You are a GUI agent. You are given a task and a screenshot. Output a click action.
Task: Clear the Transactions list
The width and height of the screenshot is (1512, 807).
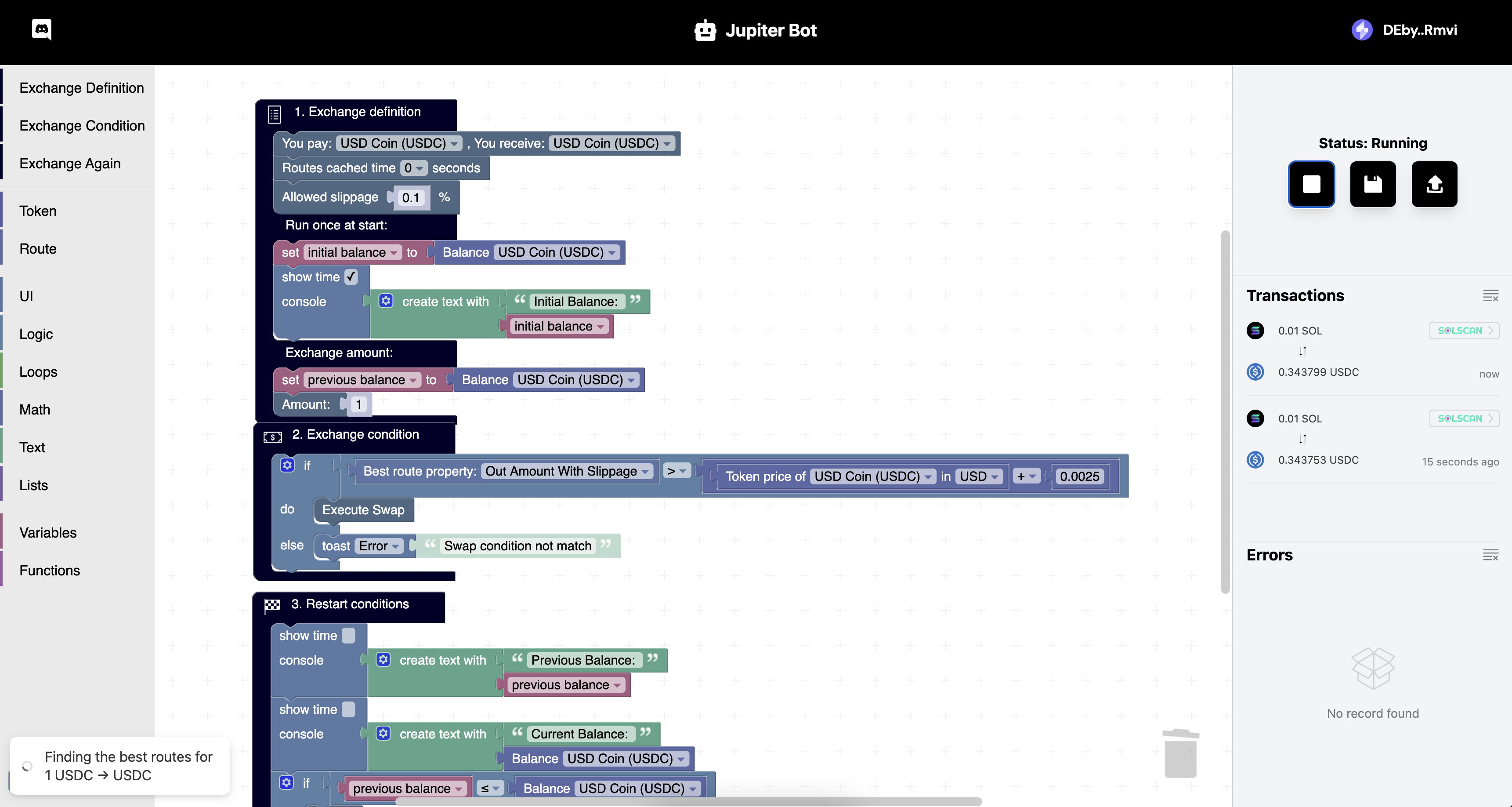click(x=1490, y=295)
